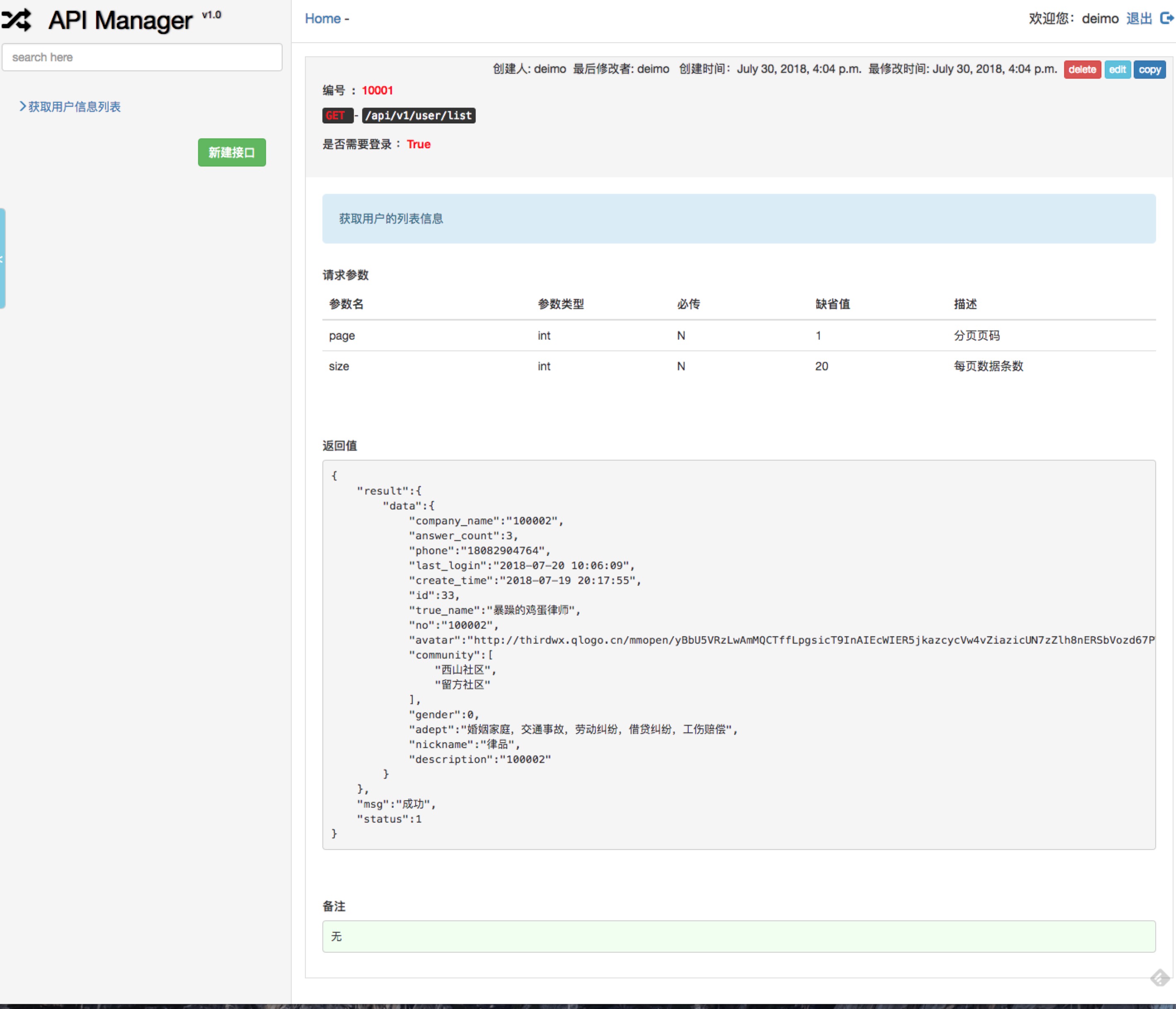The width and height of the screenshot is (1176, 1009).
Task: Click the 缺省值 column header
Action: (x=832, y=304)
